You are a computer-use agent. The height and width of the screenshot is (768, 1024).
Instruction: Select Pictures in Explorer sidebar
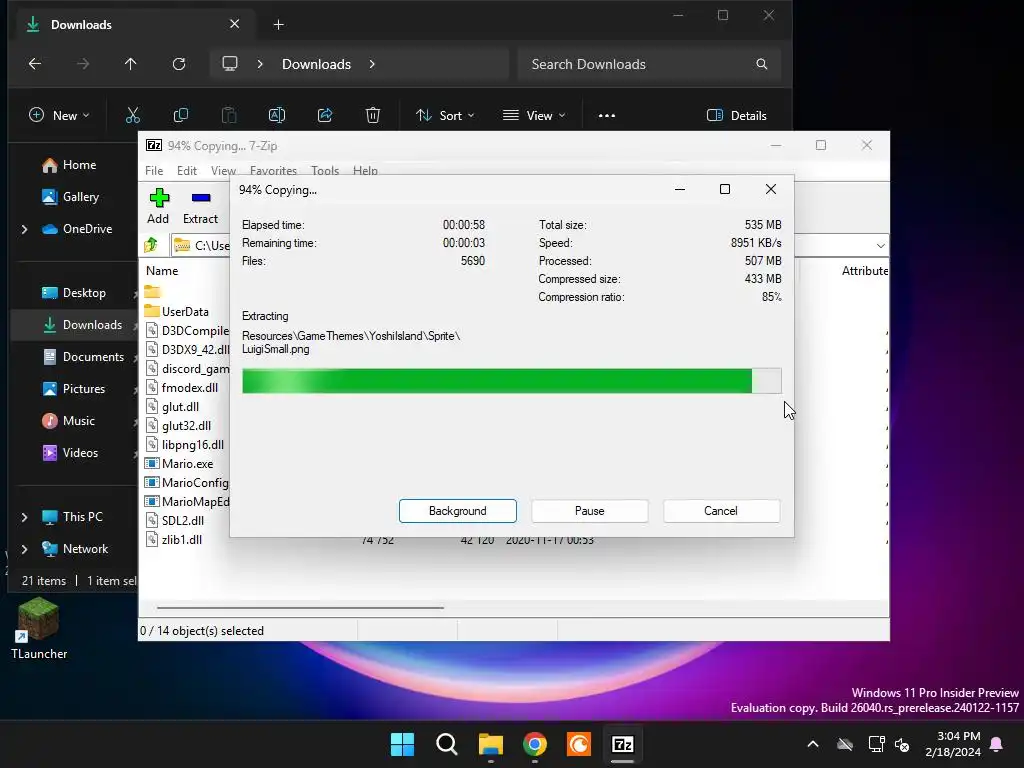73,389
